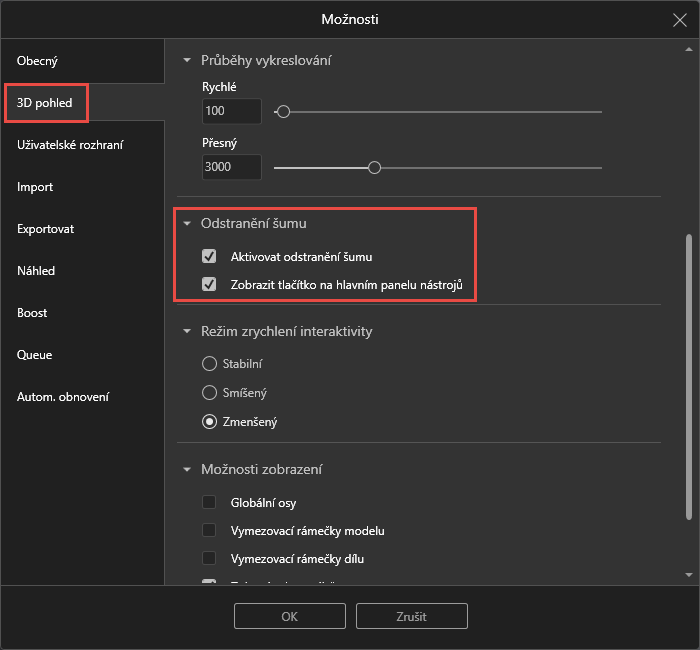
Task: Uncheck Zobrazit tlačítko na hlavním panelu nástrojů
Action: coord(209,284)
